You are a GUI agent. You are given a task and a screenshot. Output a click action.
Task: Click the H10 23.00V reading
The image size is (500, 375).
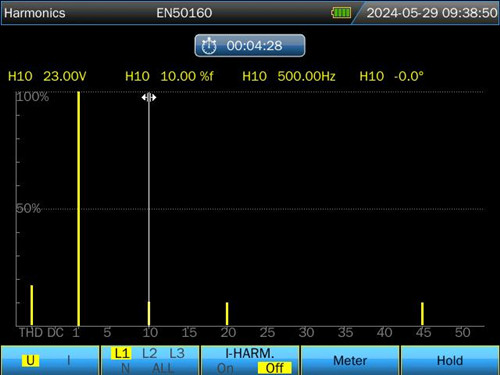pyautogui.click(x=47, y=76)
